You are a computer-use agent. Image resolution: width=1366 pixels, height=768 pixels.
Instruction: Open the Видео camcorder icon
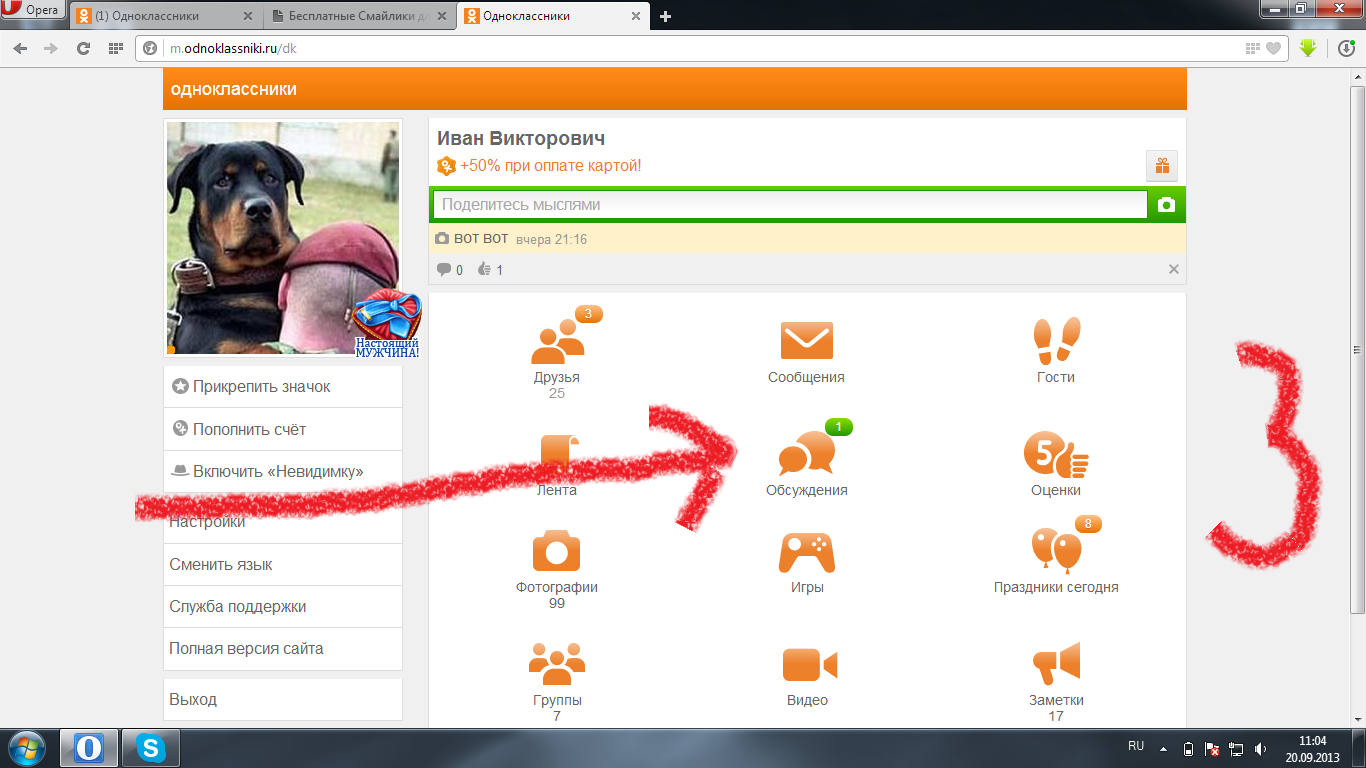coord(809,665)
